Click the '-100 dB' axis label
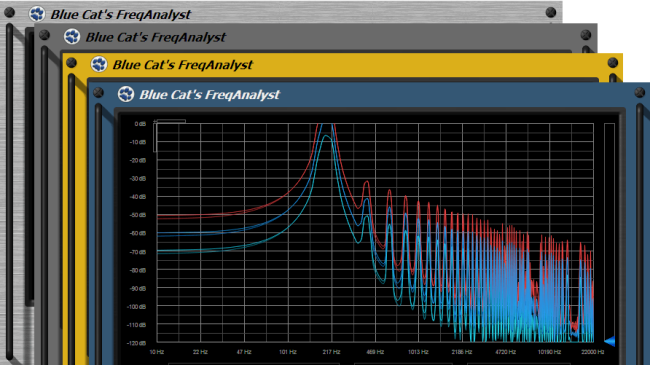Screen dimensions: 650x365 (136, 307)
